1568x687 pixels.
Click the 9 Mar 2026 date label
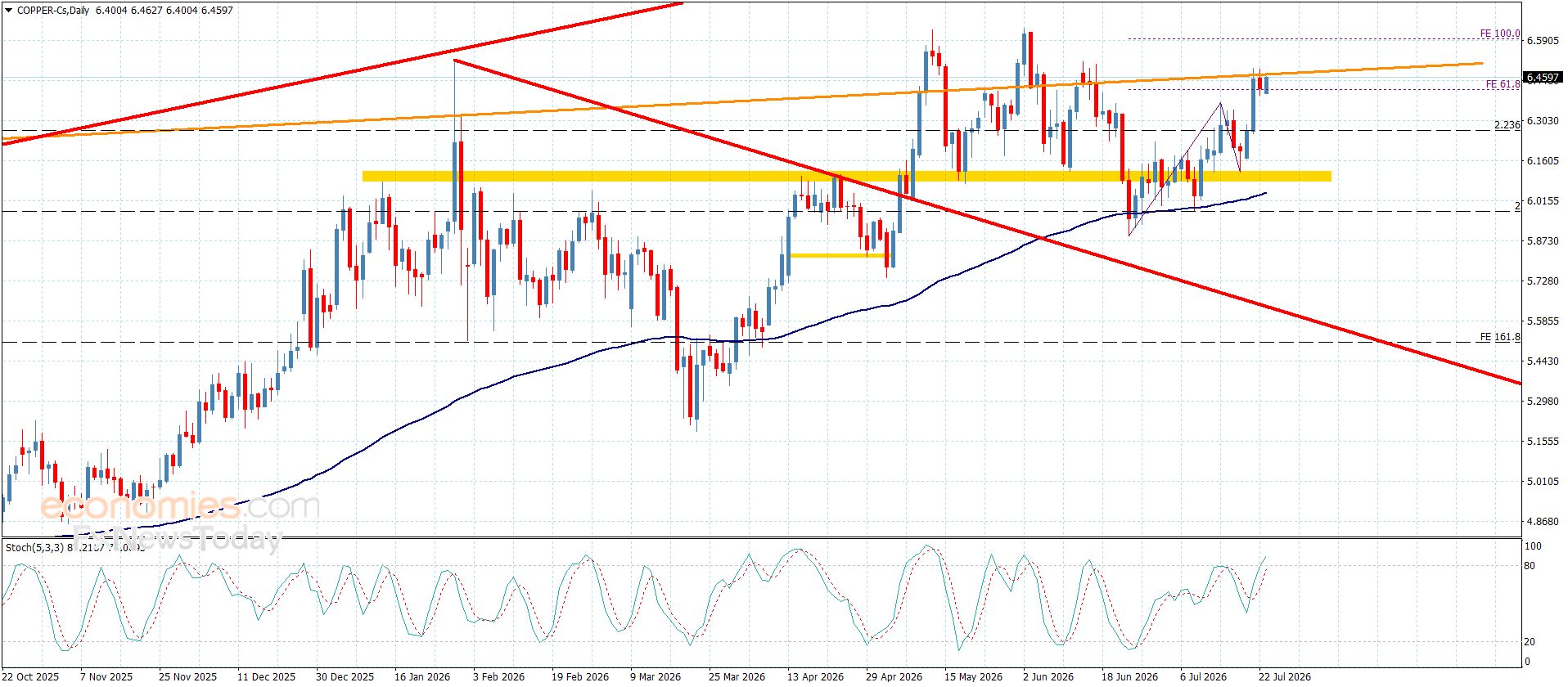click(656, 677)
